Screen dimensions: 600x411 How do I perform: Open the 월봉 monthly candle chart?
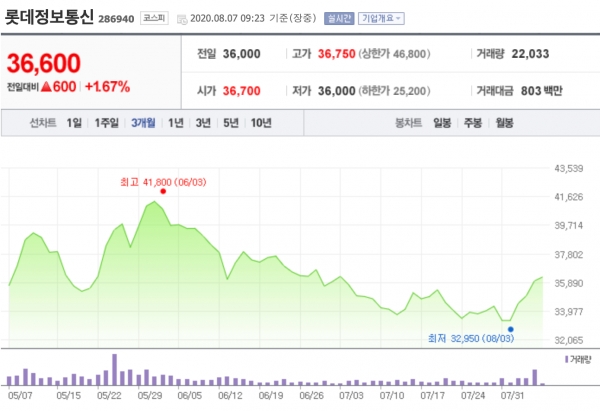(504, 123)
